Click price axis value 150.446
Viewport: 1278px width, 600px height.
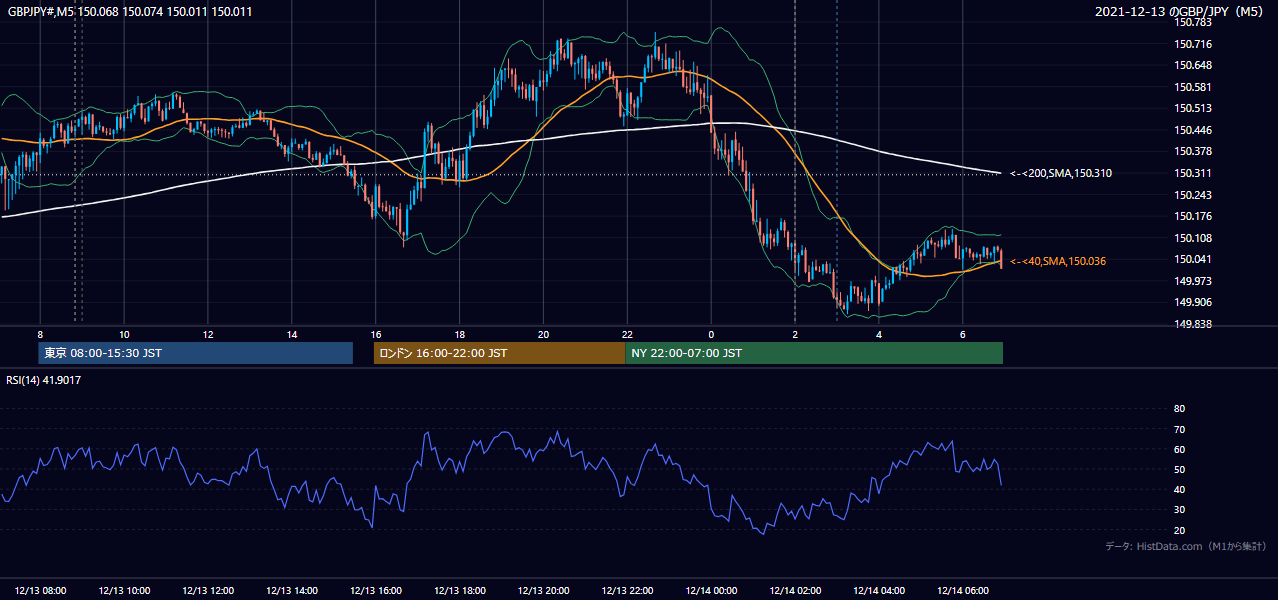(1193, 130)
